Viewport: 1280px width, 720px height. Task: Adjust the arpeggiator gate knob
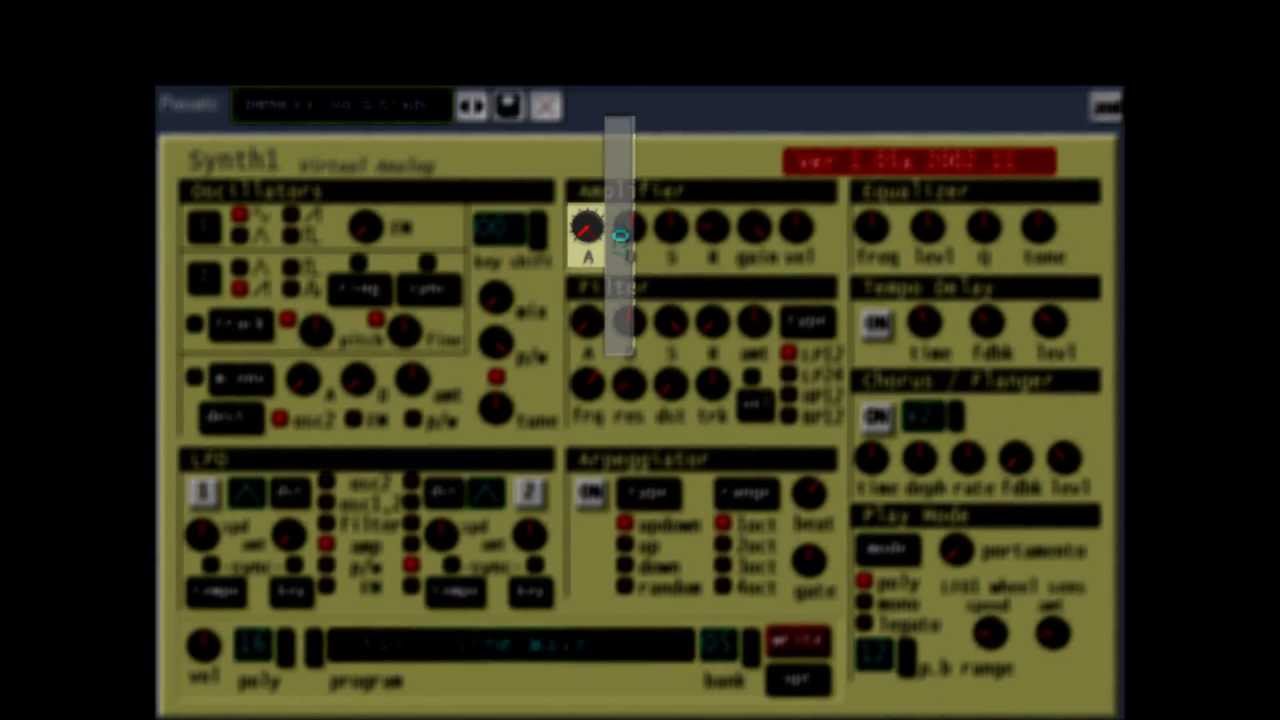809,560
